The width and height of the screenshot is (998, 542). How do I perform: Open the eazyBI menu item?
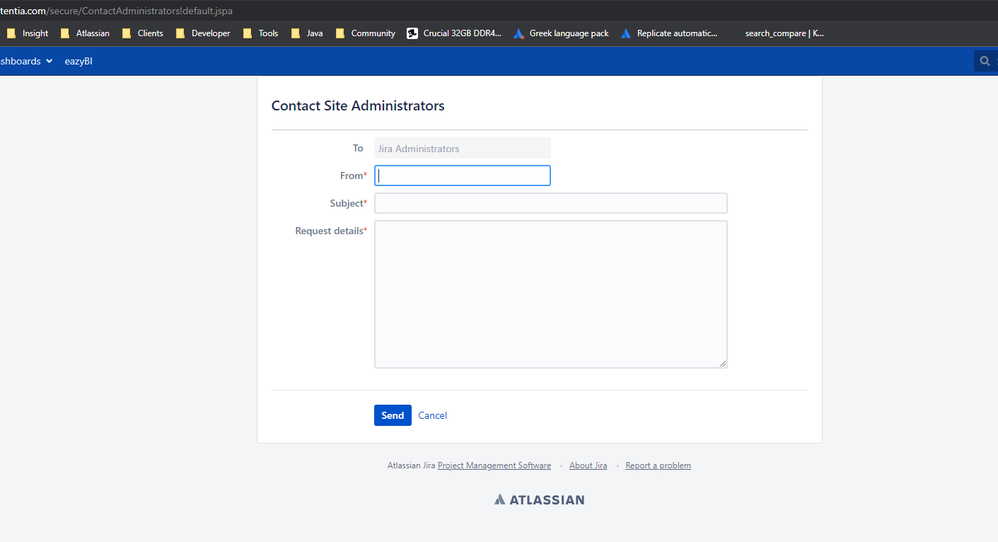(78, 61)
